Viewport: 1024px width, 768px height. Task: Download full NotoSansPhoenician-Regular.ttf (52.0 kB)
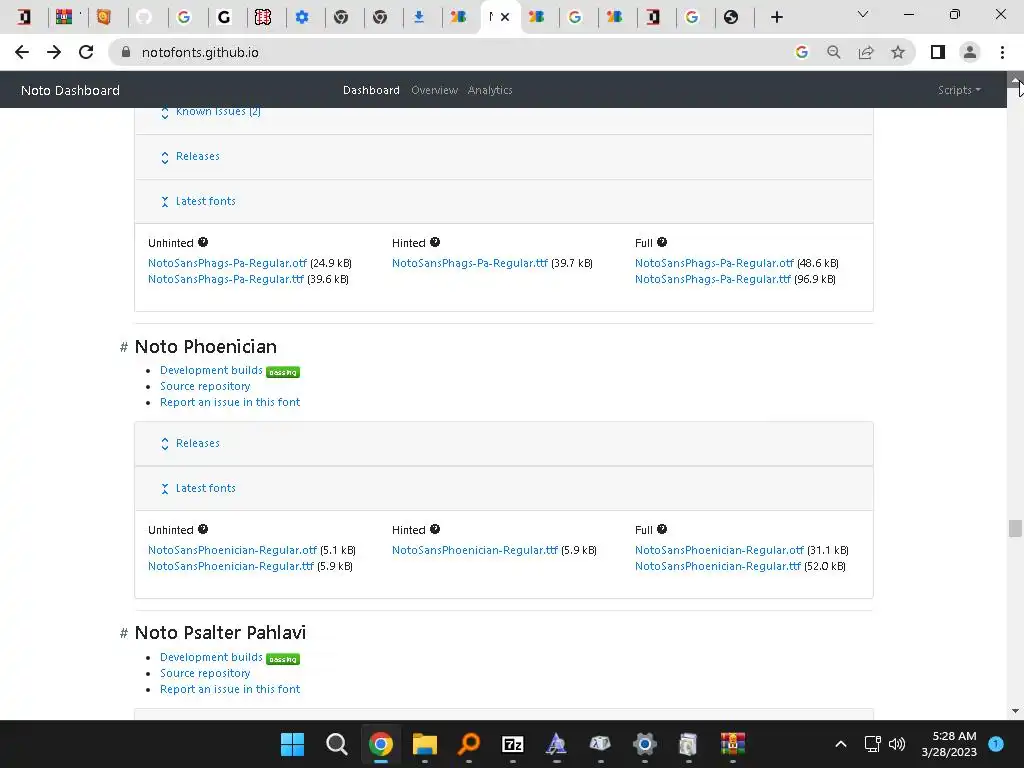click(718, 566)
